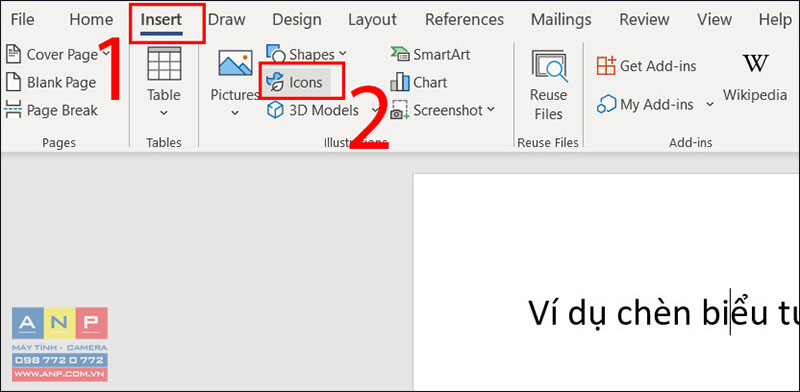Image resolution: width=800 pixels, height=392 pixels.
Task: Switch to the Review tab
Action: pyautogui.click(x=644, y=20)
